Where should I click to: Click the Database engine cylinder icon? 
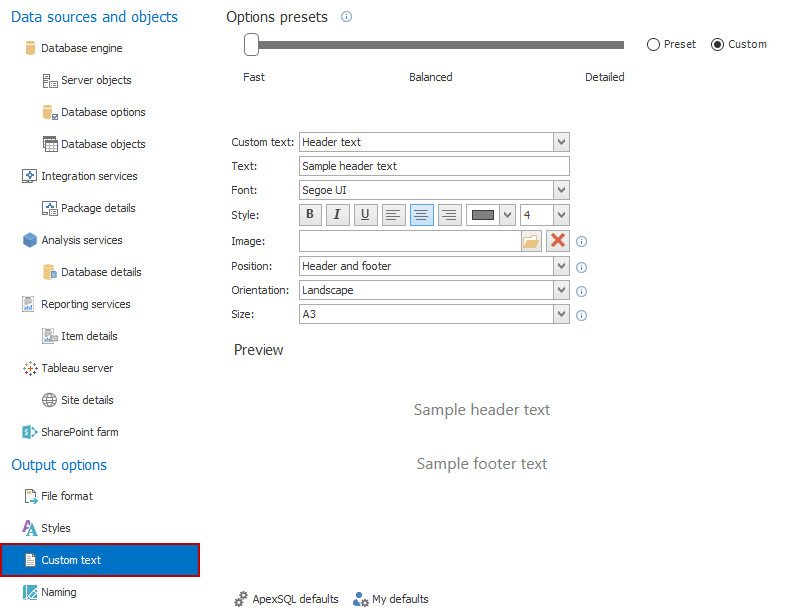tap(30, 48)
